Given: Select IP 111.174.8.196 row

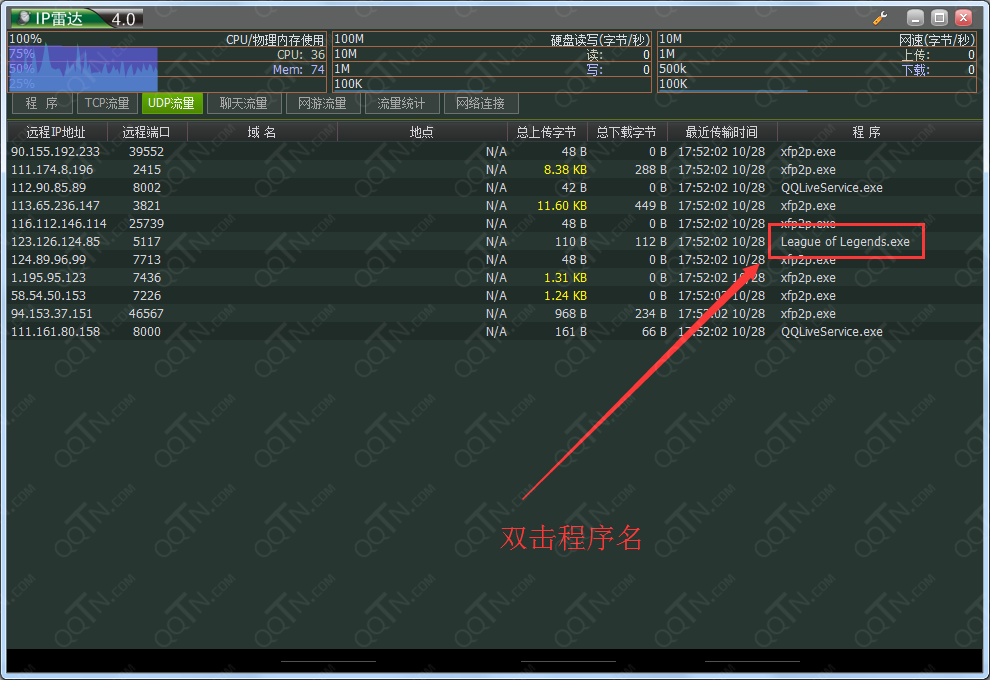Looking at the screenshot, I should point(495,170).
